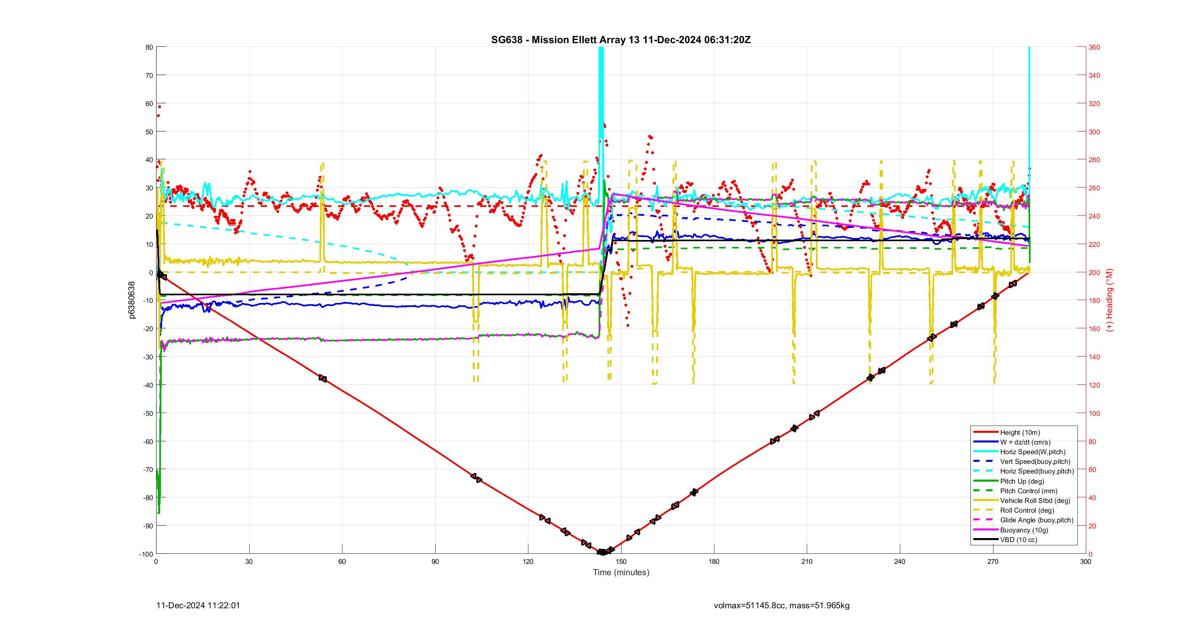Click the 'volmax=51145.8cc, mass=51.965kg' footer text
This screenshot has width=1200, height=622.
pos(782,605)
